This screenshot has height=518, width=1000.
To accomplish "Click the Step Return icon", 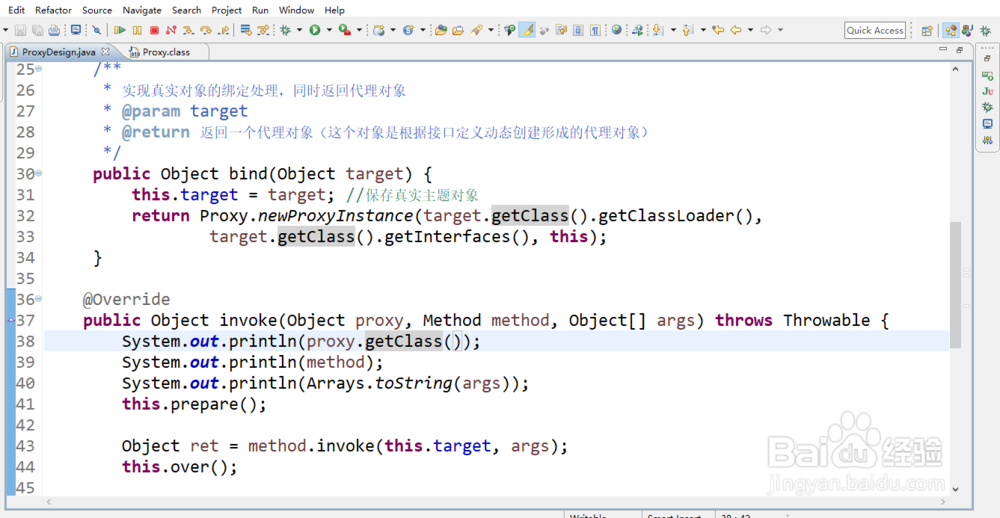I will pyautogui.click(x=223, y=30).
